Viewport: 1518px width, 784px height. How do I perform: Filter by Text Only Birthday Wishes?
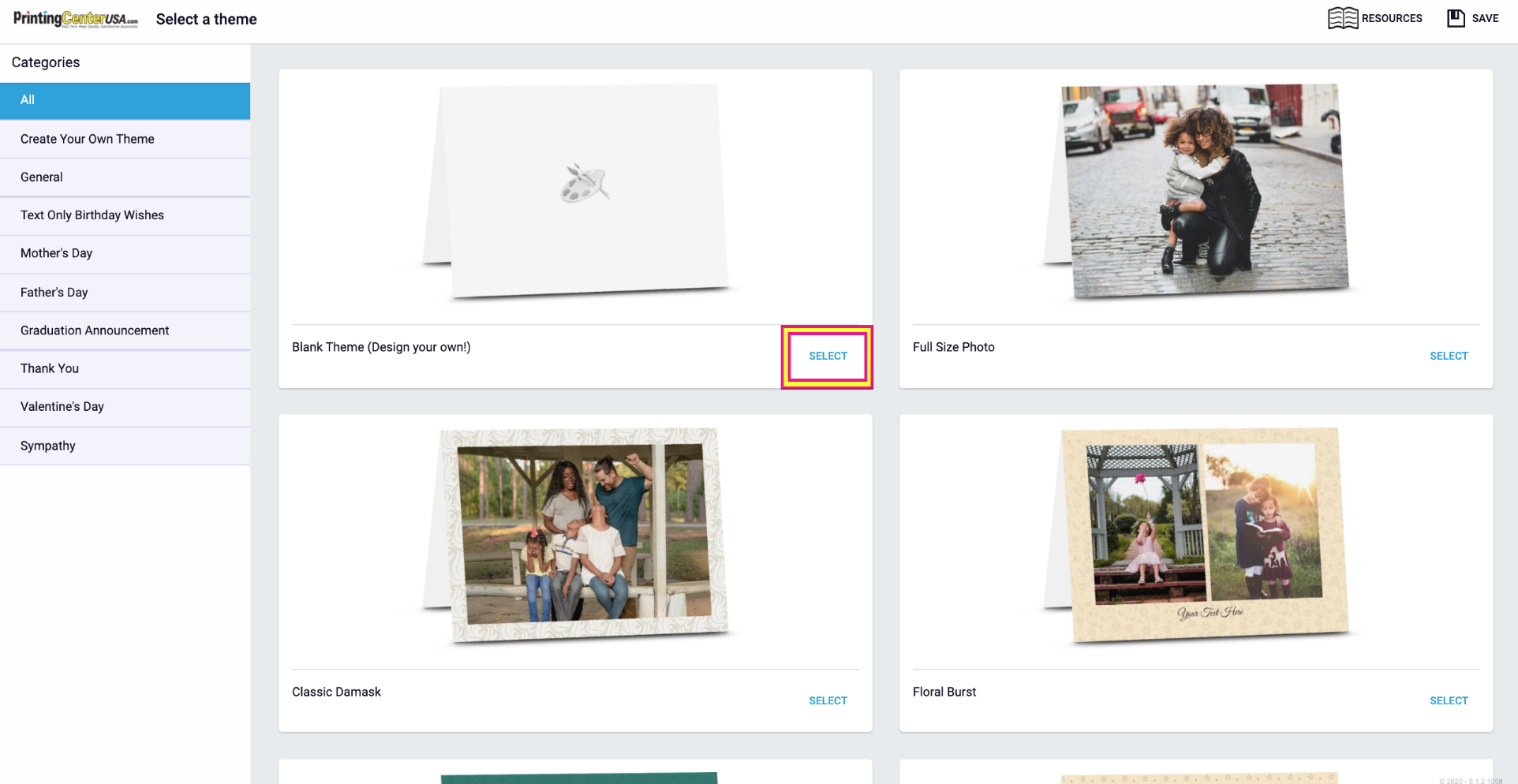(x=125, y=215)
